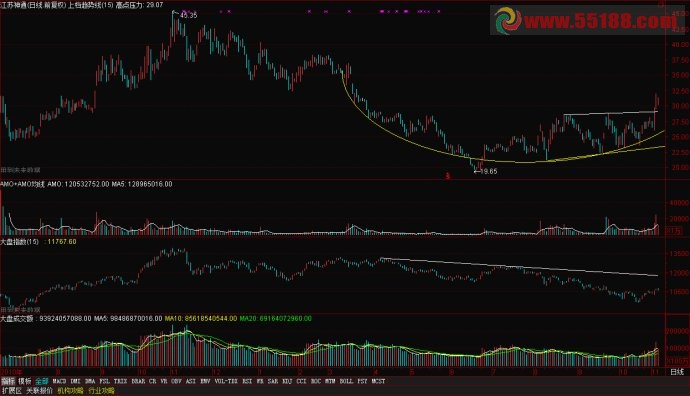
Task: Open the 关联报价 tab
Action: coord(39,390)
